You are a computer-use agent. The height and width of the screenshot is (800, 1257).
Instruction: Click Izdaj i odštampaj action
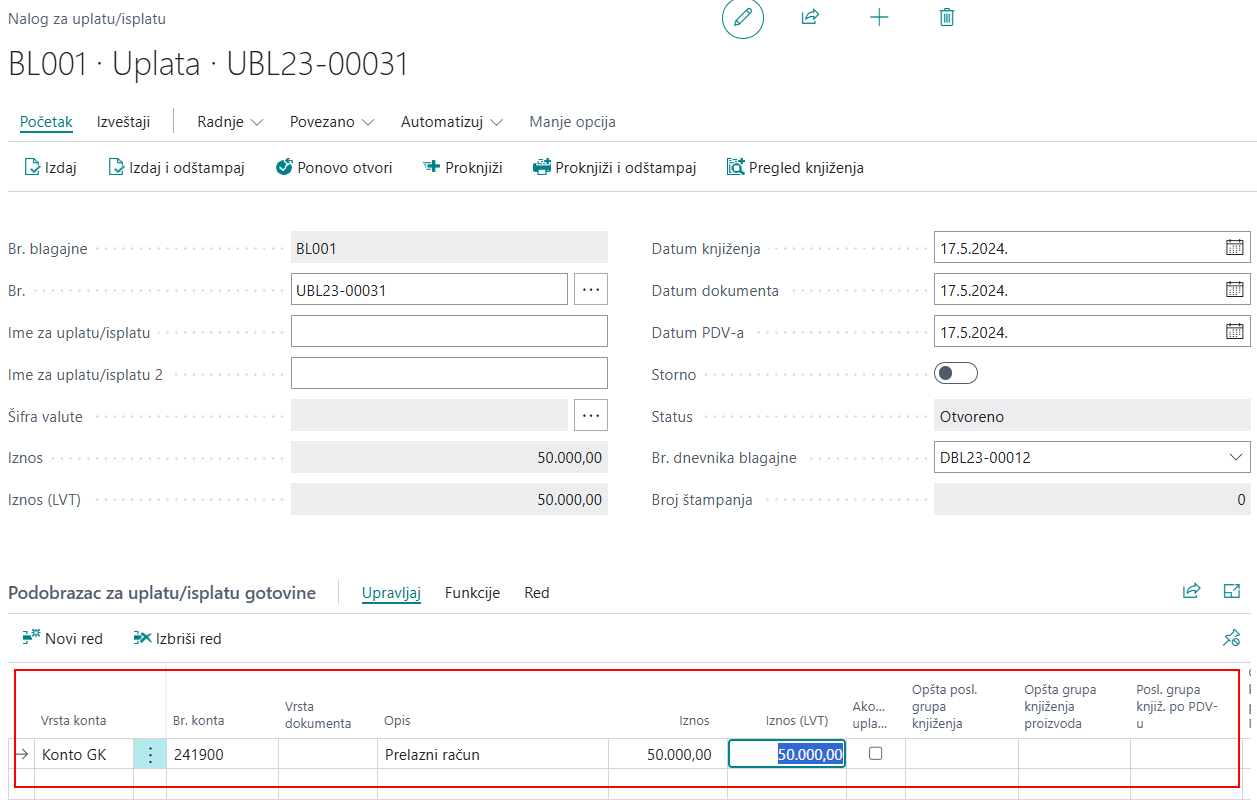click(176, 168)
